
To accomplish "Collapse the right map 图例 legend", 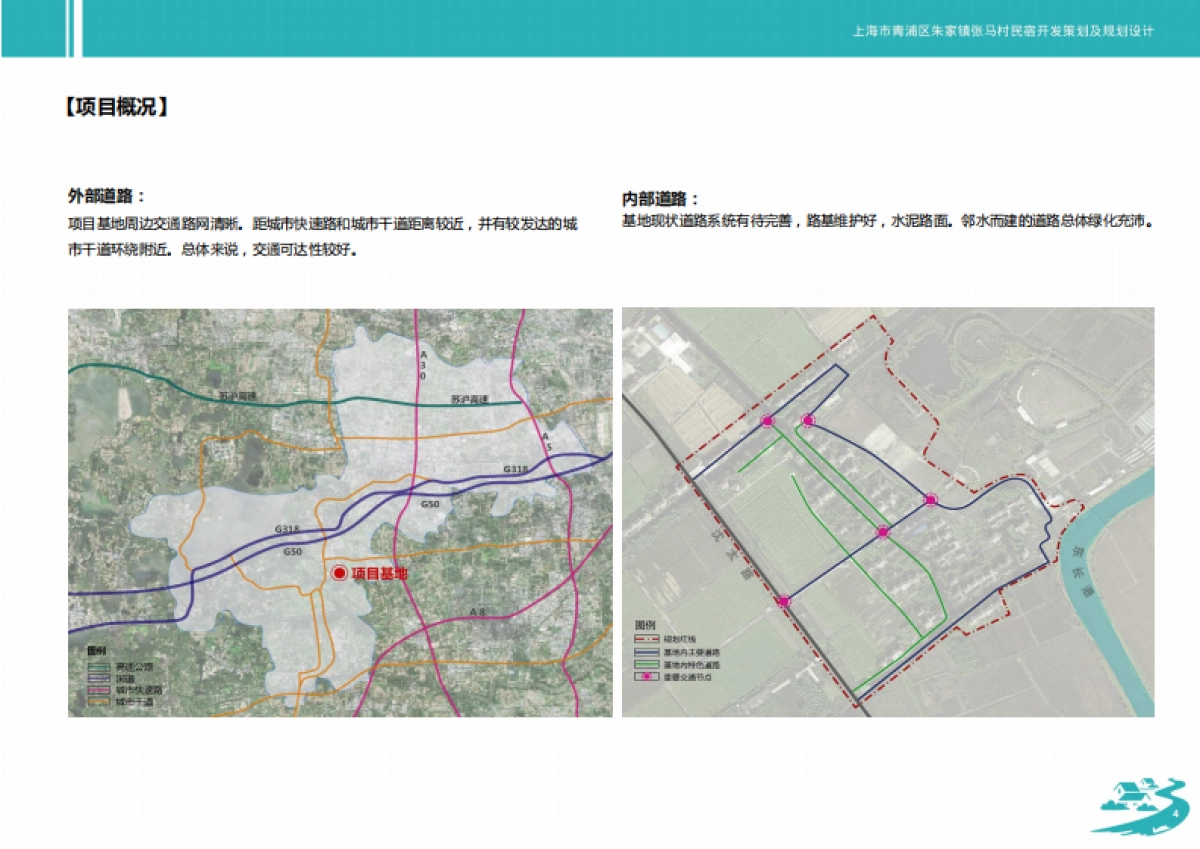I will (x=646, y=626).
